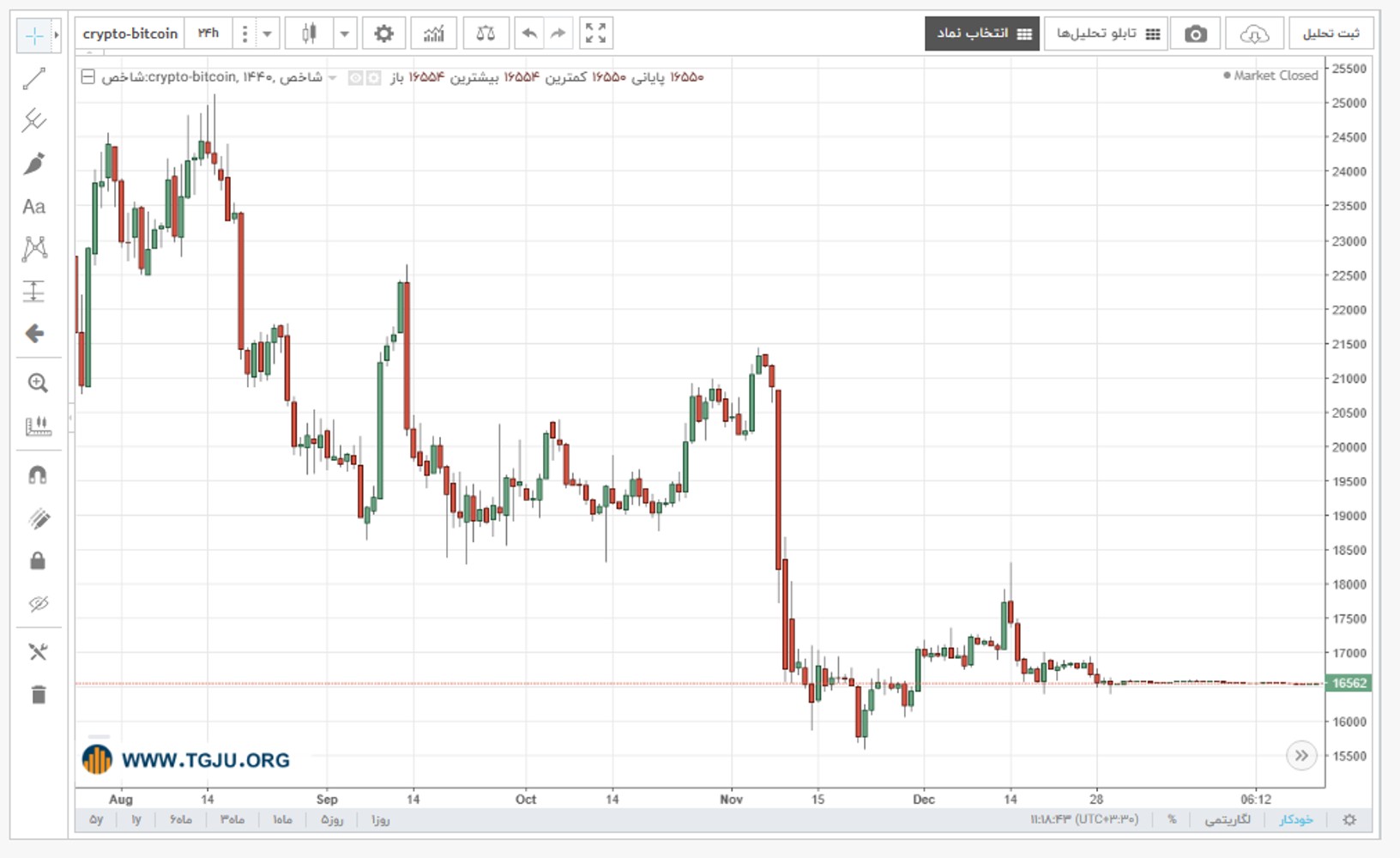Click the ۲۴h interval button
This screenshot has width=1400, height=858.
(x=208, y=33)
